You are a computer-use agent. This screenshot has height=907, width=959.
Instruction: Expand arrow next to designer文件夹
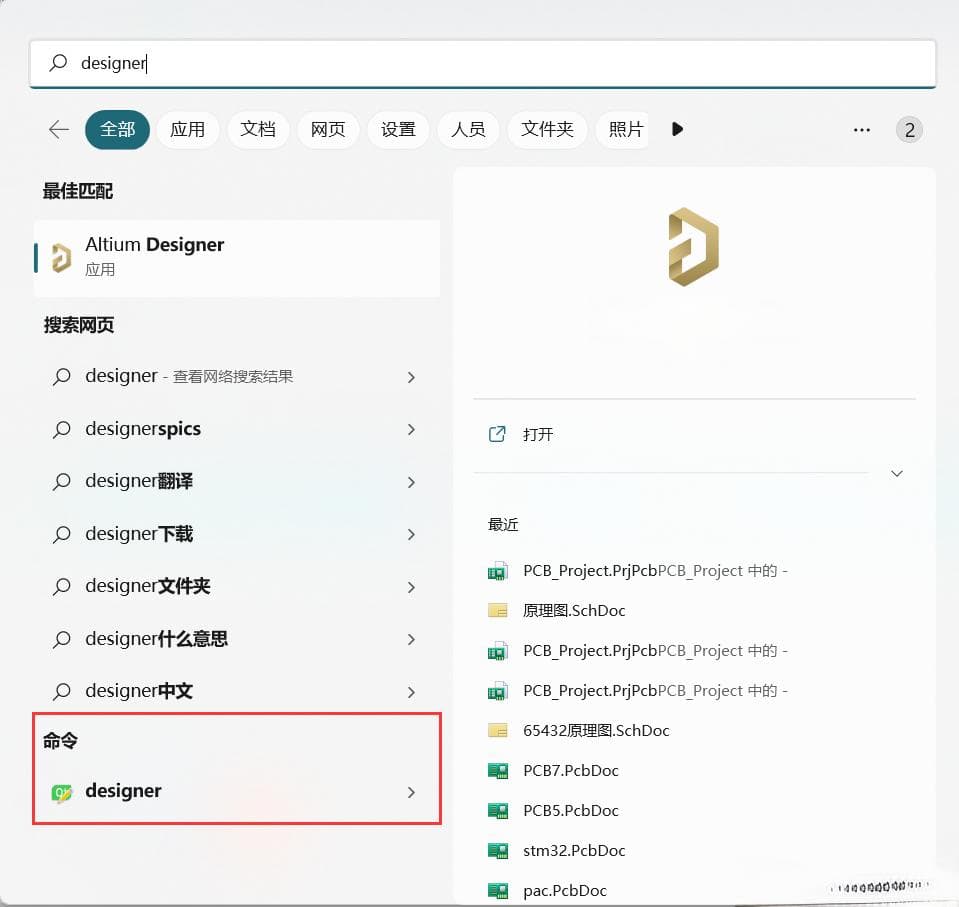(x=412, y=587)
